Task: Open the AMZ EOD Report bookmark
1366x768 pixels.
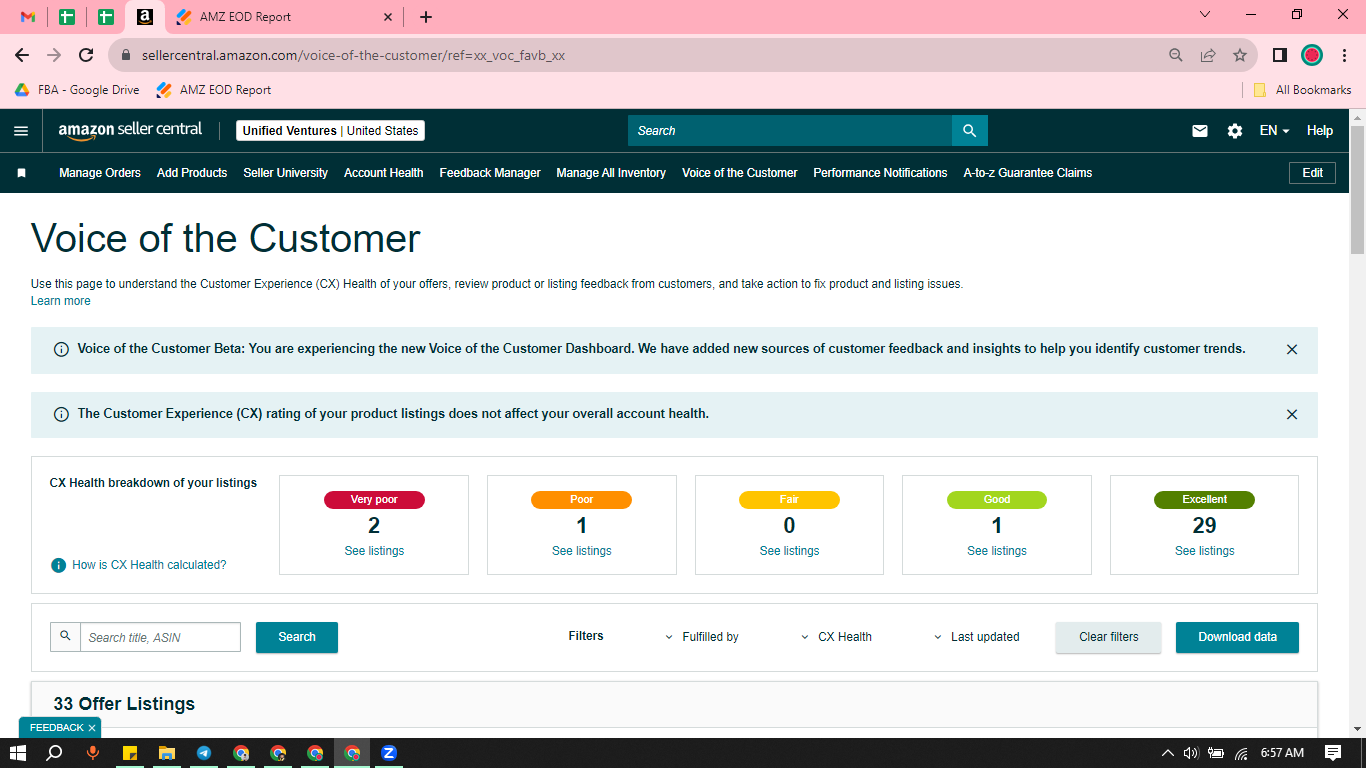Action: pos(214,90)
